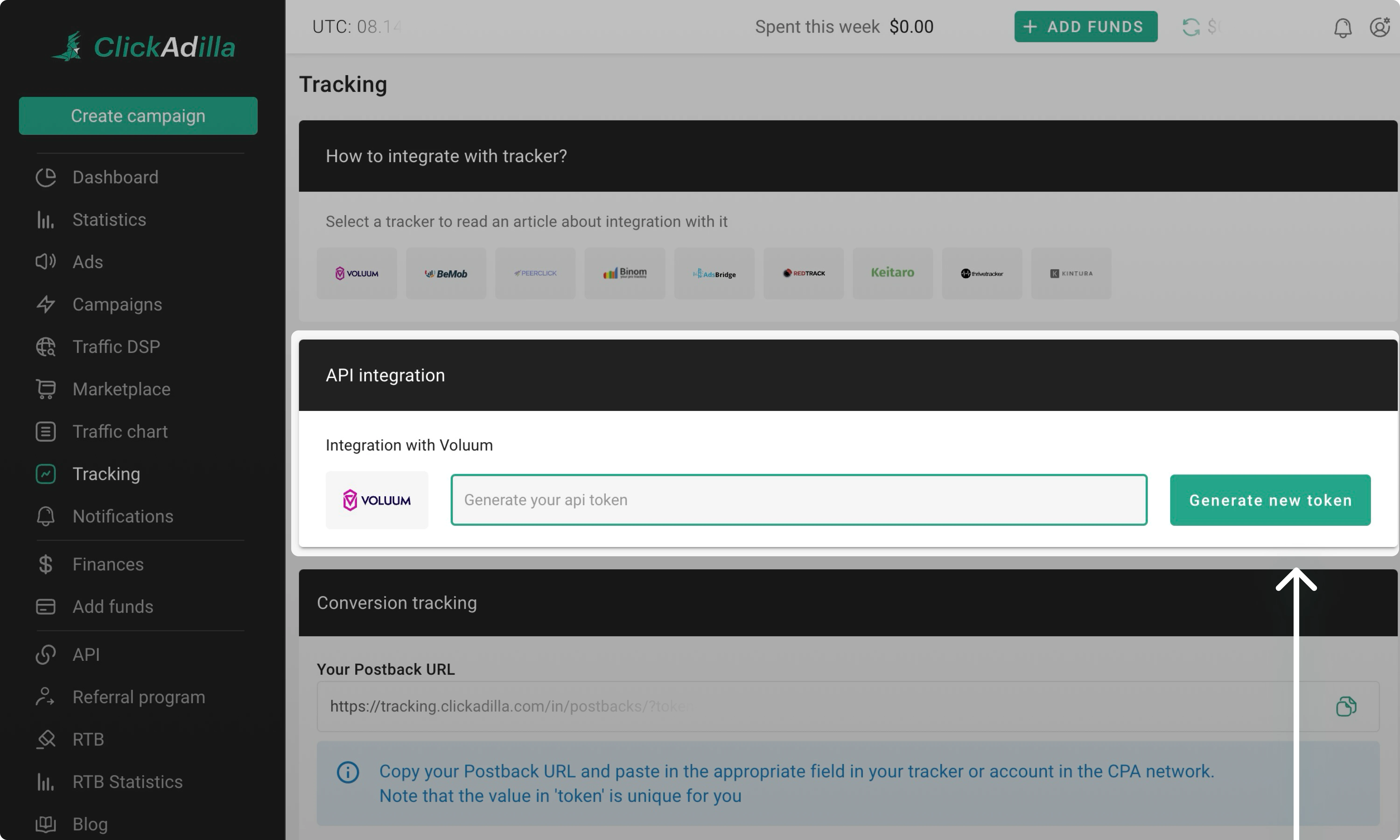Click Create campaign
The height and width of the screenshot is (840, 1400).
137,115
